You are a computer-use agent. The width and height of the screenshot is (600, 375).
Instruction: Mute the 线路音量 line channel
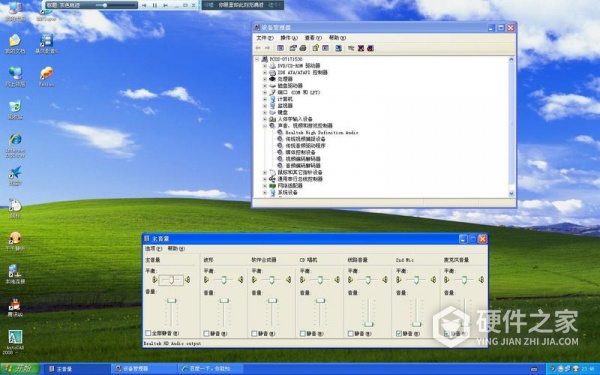pyautogui.click(x=351, y=333)
